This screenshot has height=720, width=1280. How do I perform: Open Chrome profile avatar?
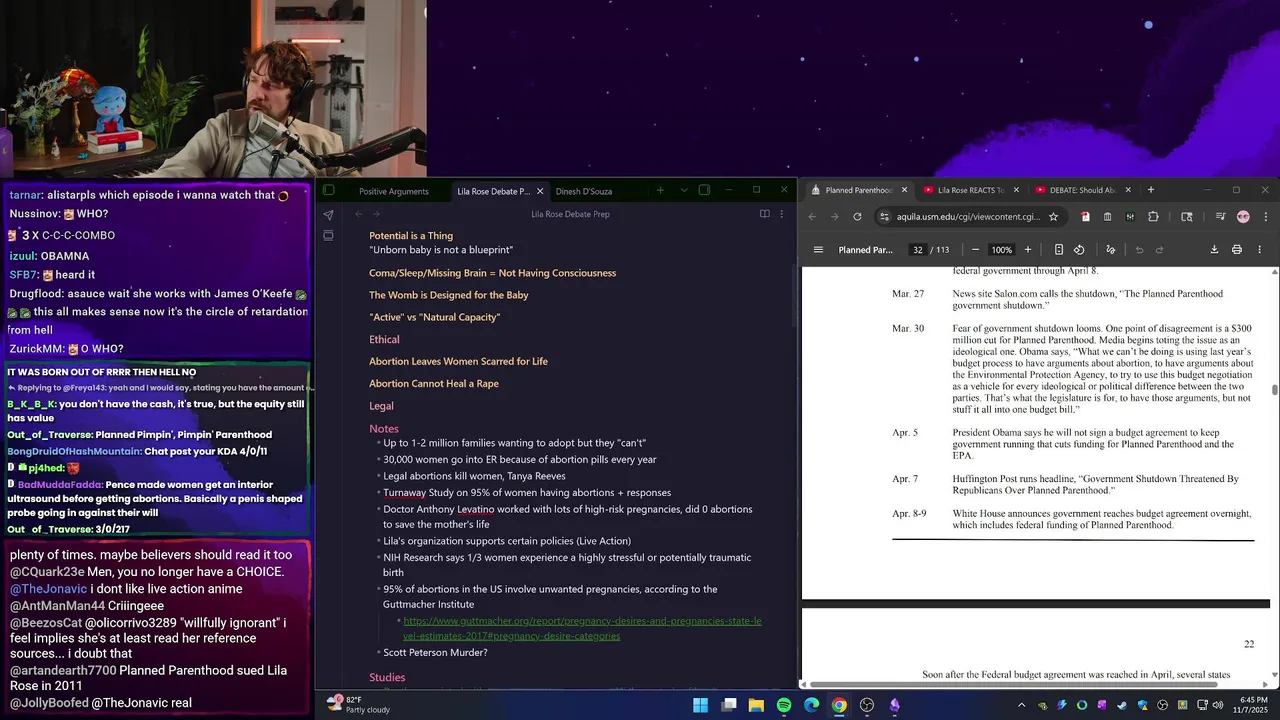[x=1243, y=217]
